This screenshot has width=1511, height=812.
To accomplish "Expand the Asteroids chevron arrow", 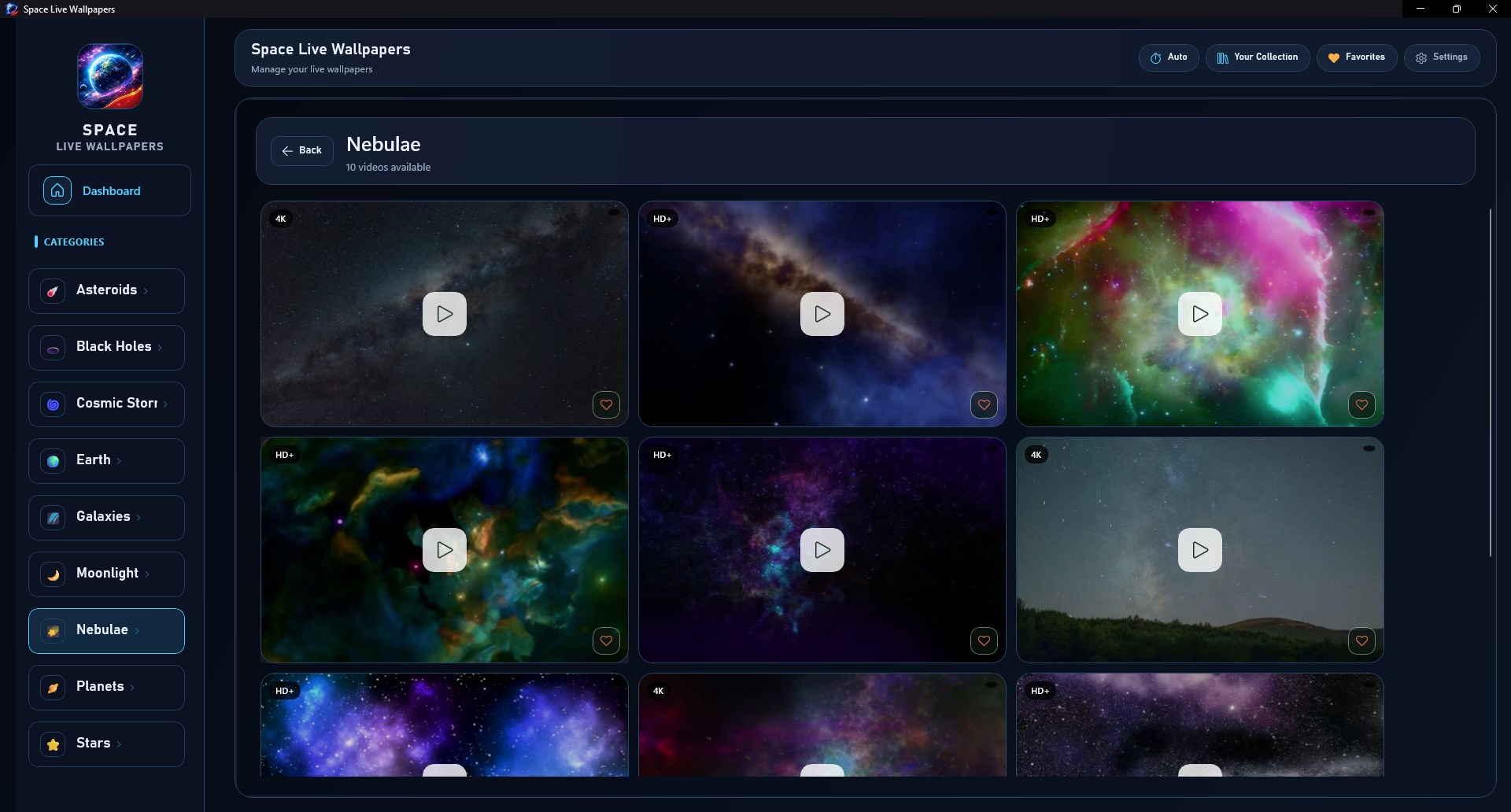I will click(146, 291).
